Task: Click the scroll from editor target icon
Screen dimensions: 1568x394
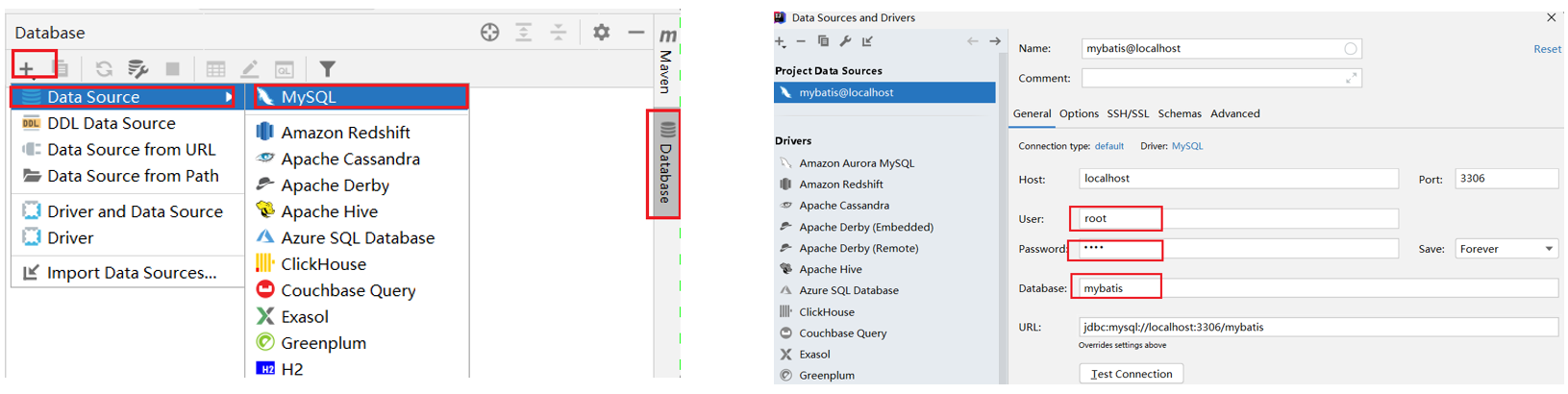Action: (489, 32)
